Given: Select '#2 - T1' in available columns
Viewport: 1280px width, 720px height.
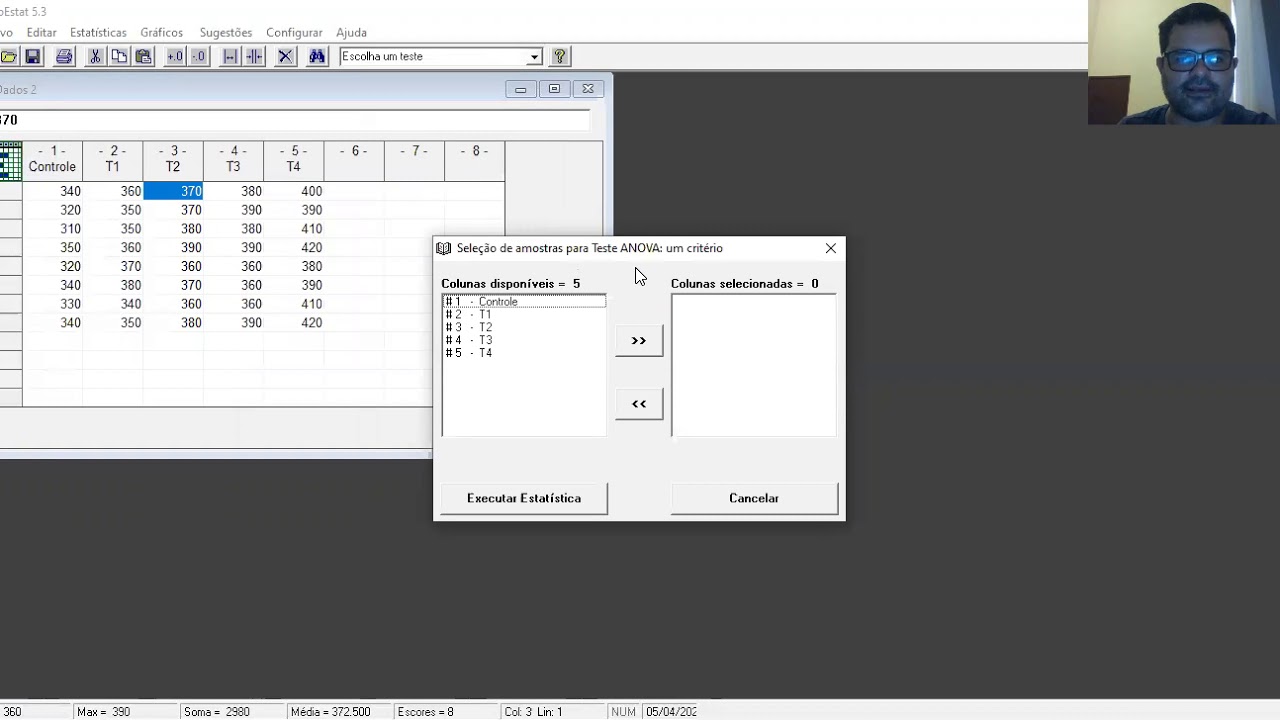Looking at the screenshot, I should coord(524,315).
